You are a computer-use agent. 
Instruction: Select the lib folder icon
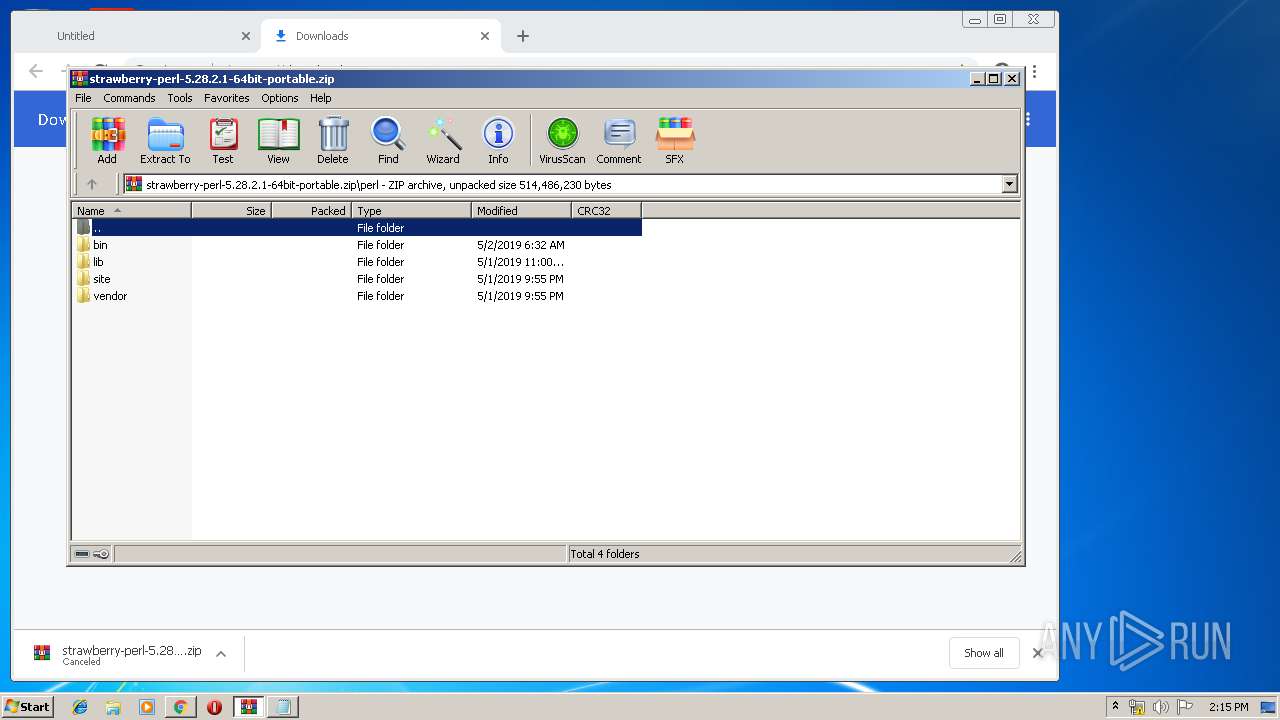84,262
